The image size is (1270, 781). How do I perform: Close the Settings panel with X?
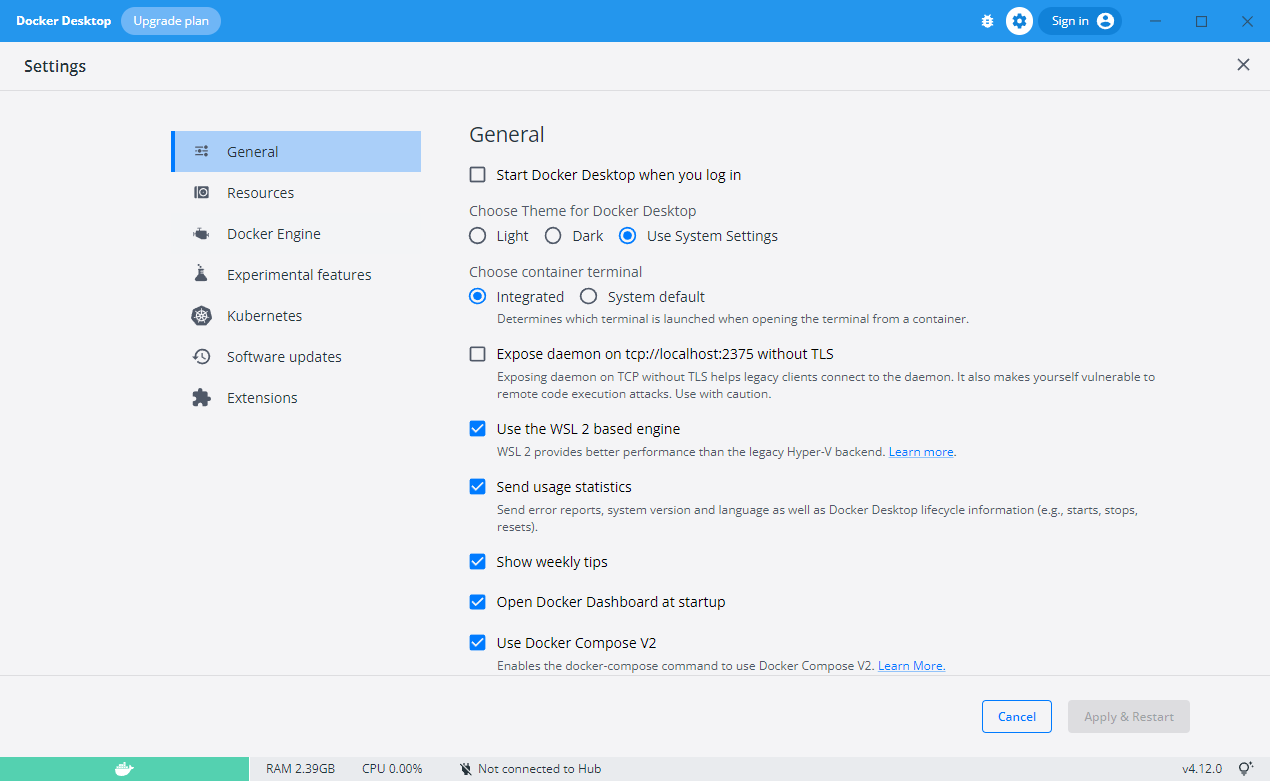(1243, 65)
